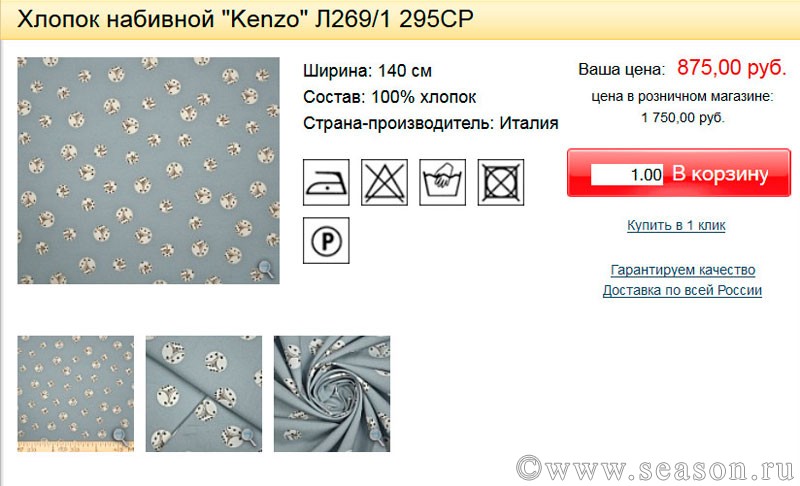Select the thumbnail with the measuring ruler
This screenshot has width=800, height=486.
pyautogui.click(x=76, y=394)
